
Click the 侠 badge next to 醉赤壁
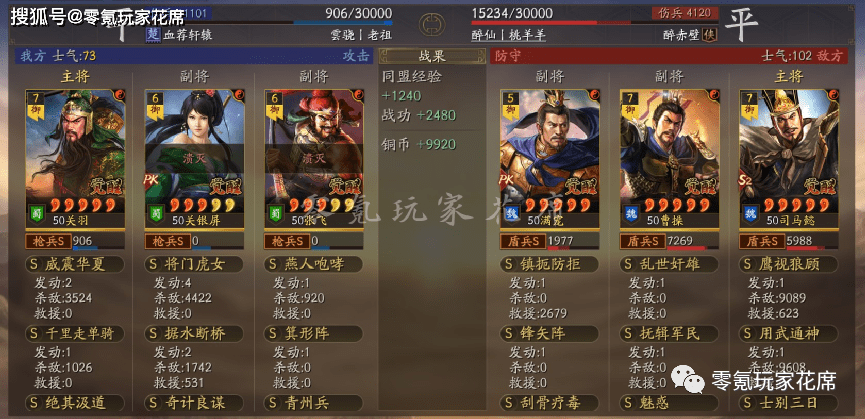tap(709, 34)
